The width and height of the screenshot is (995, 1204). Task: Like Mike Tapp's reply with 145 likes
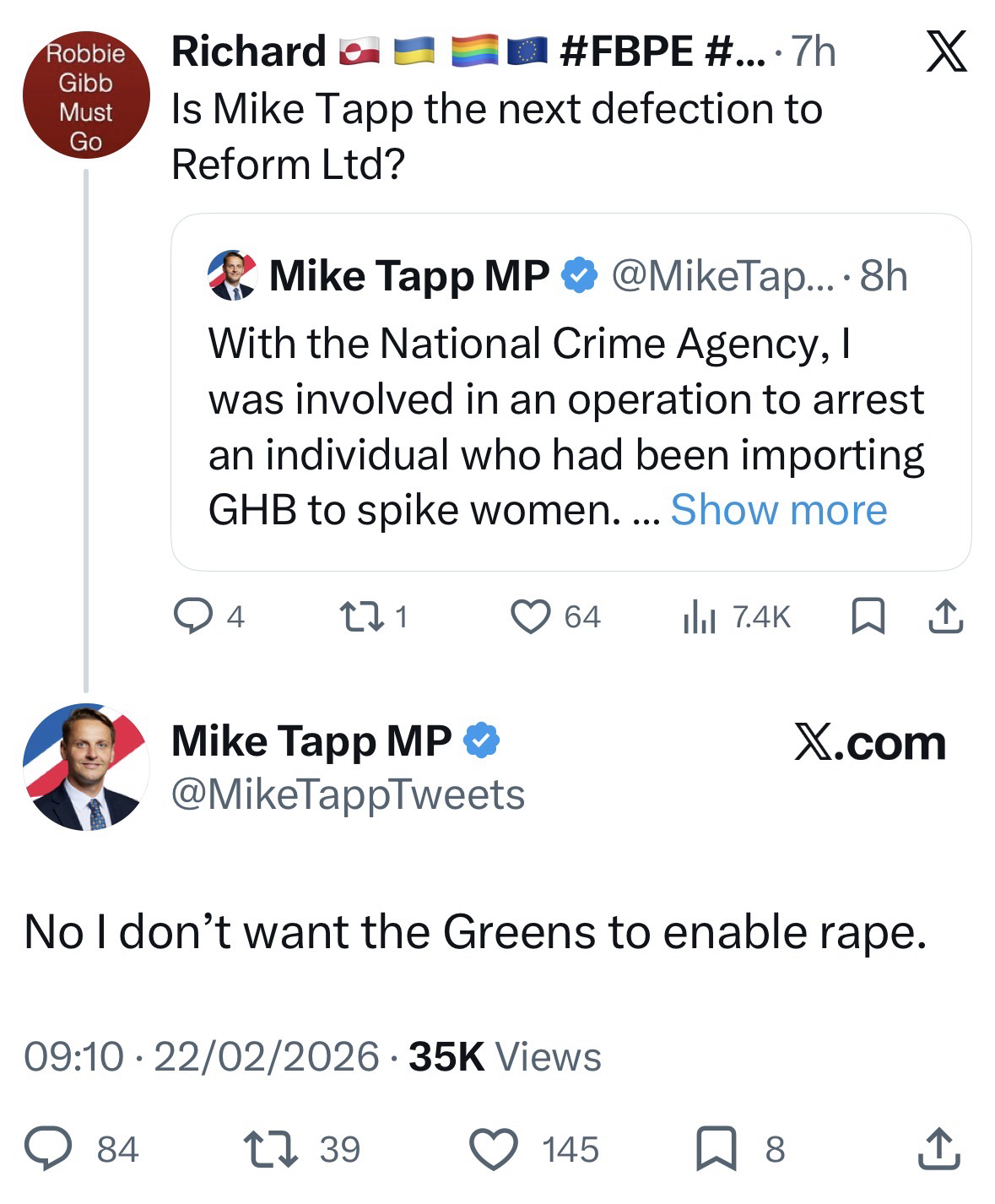pos(494,1149)
